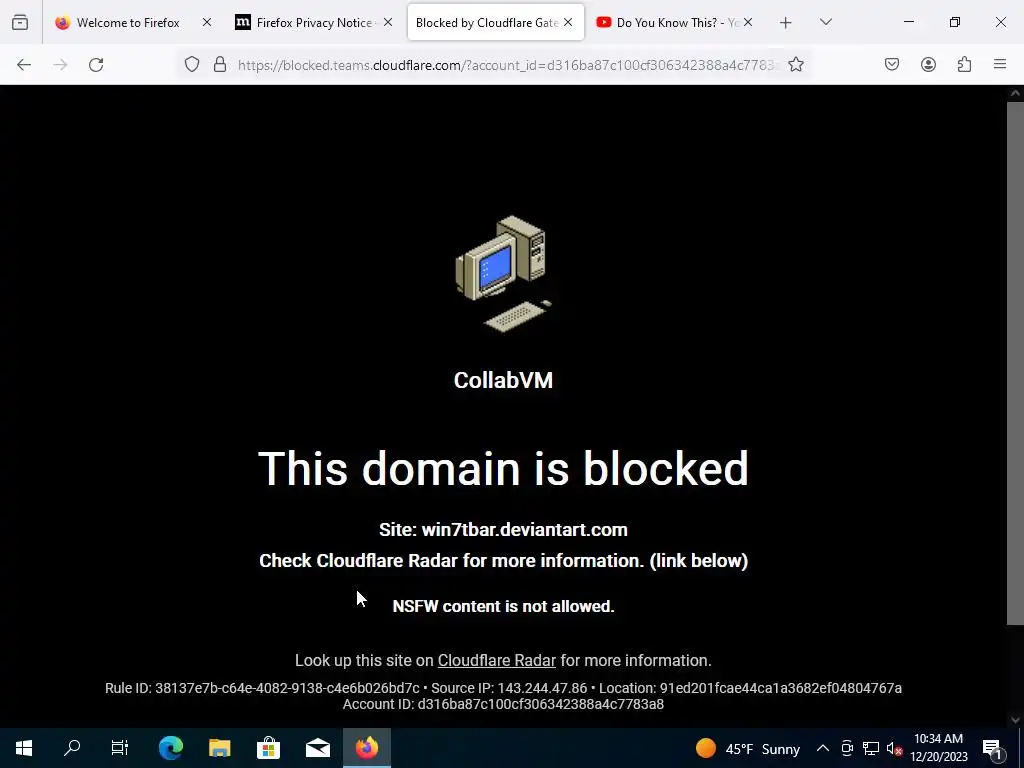This screenshot has width=1024, height=768.
Task: Open a new tab with the plus button
Action: pyautogui.click(x=786, y=23)
